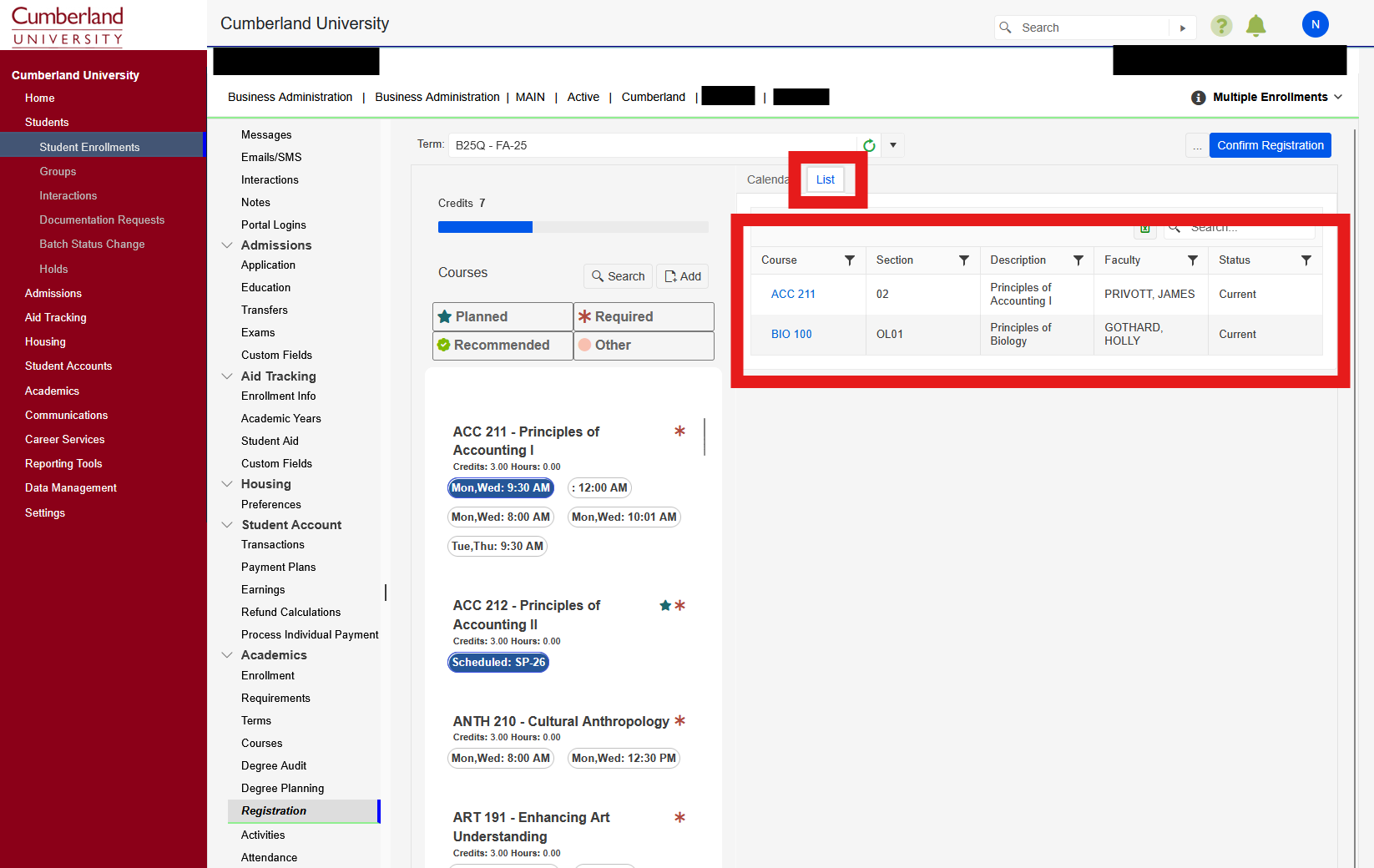The width and height of the screenshot is (1374, 868).
Task: Click the red required asterisk on ACC 211
Action: coord(679,431)
